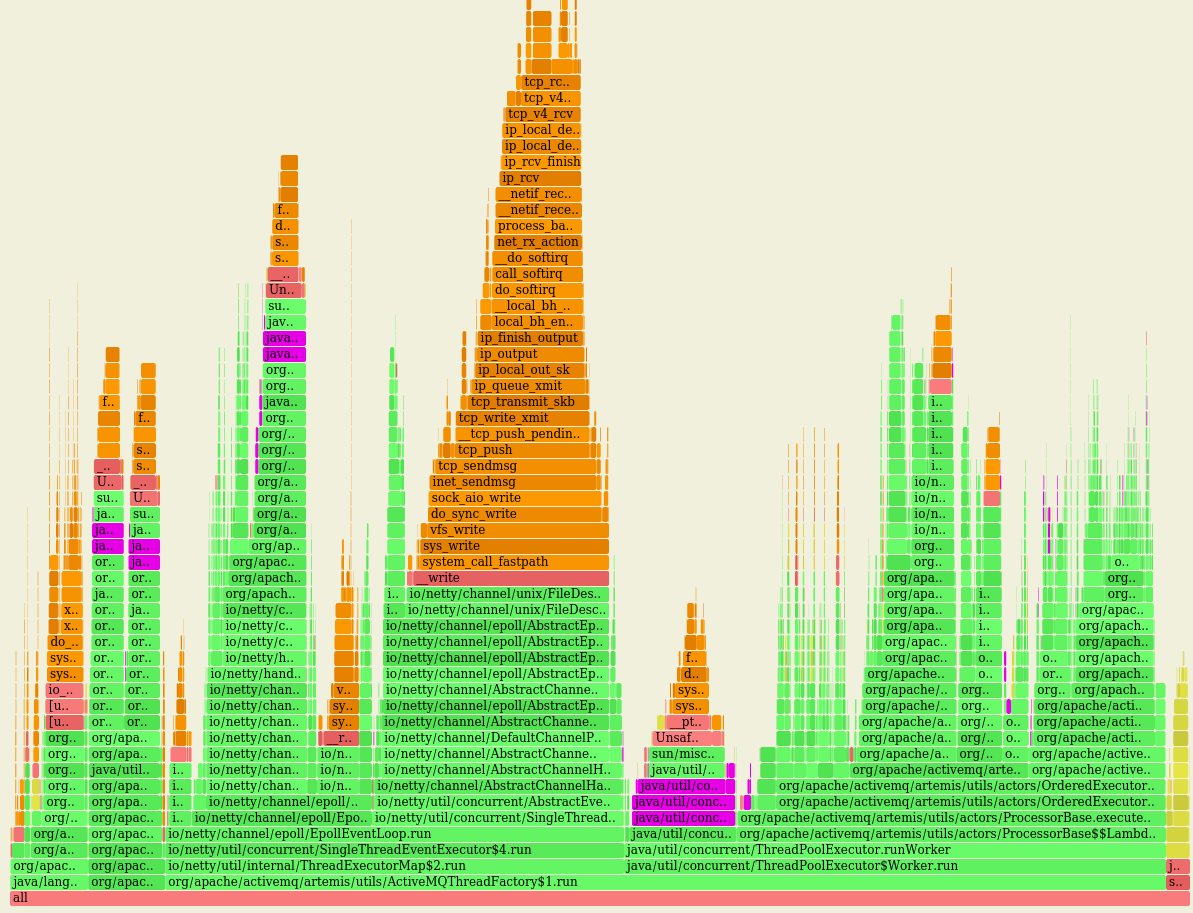Viewport: 1193px width, 913px height.
Task: Zoom into the sys_write frame
Action: click(514, 546)
